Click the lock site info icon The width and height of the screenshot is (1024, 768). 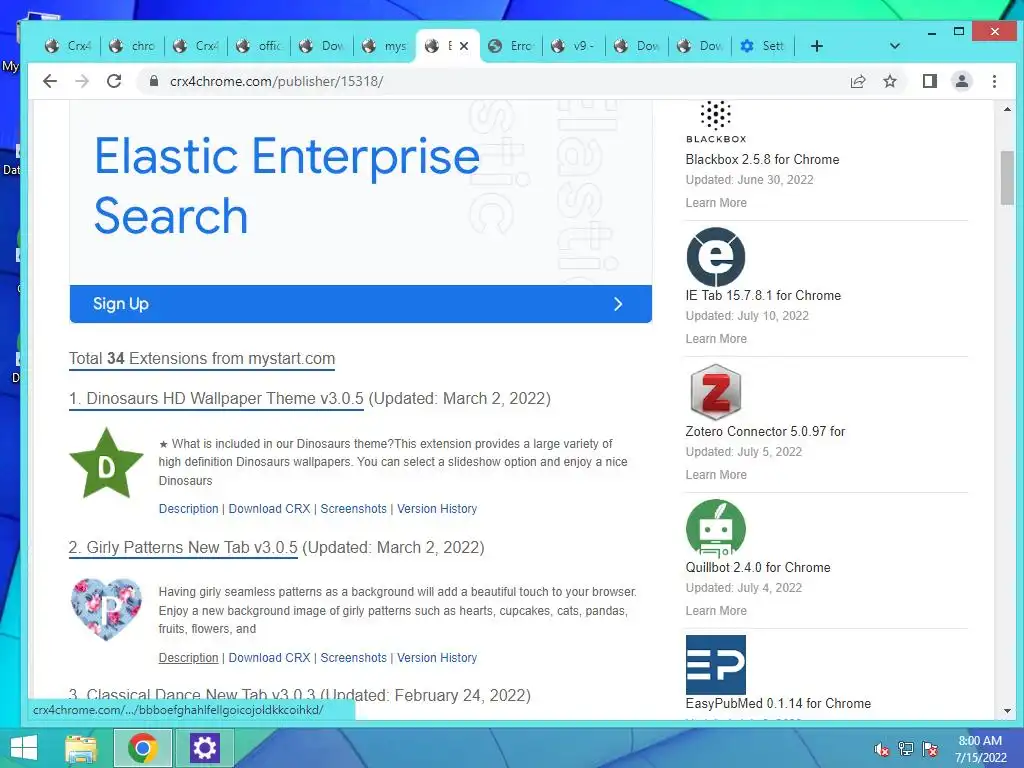pos(153,81)
